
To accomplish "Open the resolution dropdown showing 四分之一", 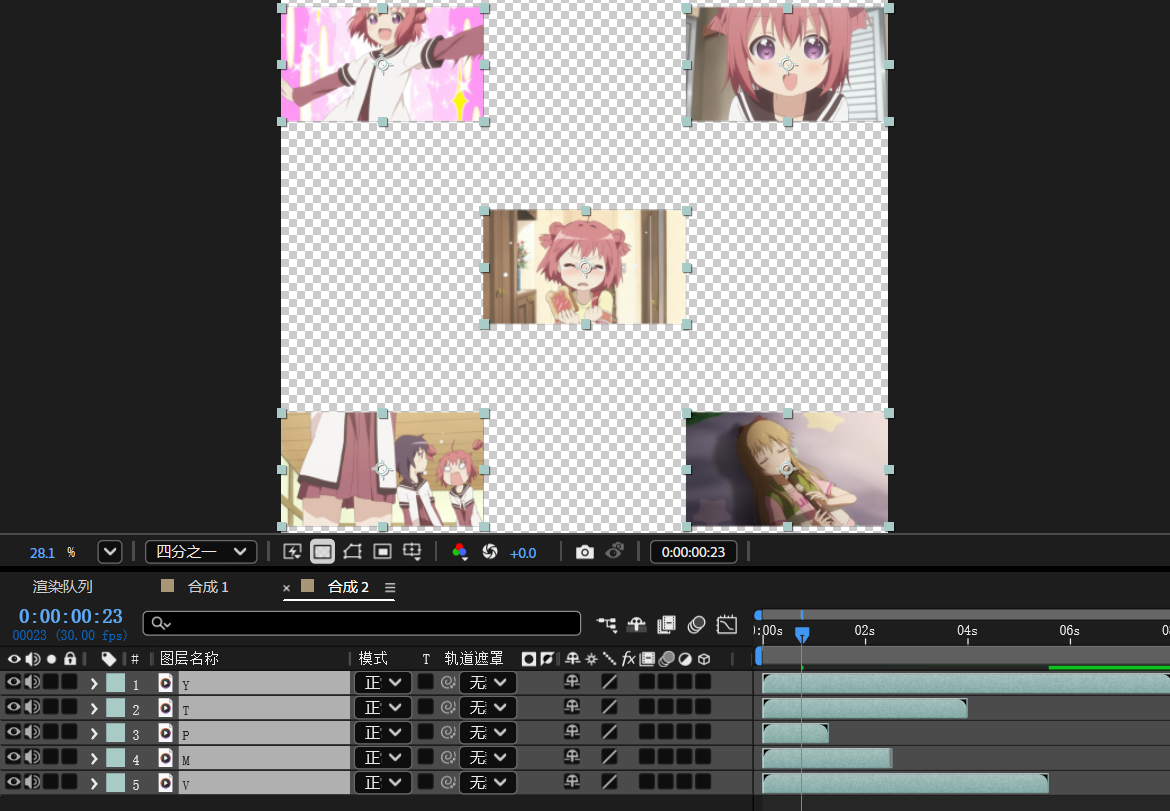I will point(201,552).
